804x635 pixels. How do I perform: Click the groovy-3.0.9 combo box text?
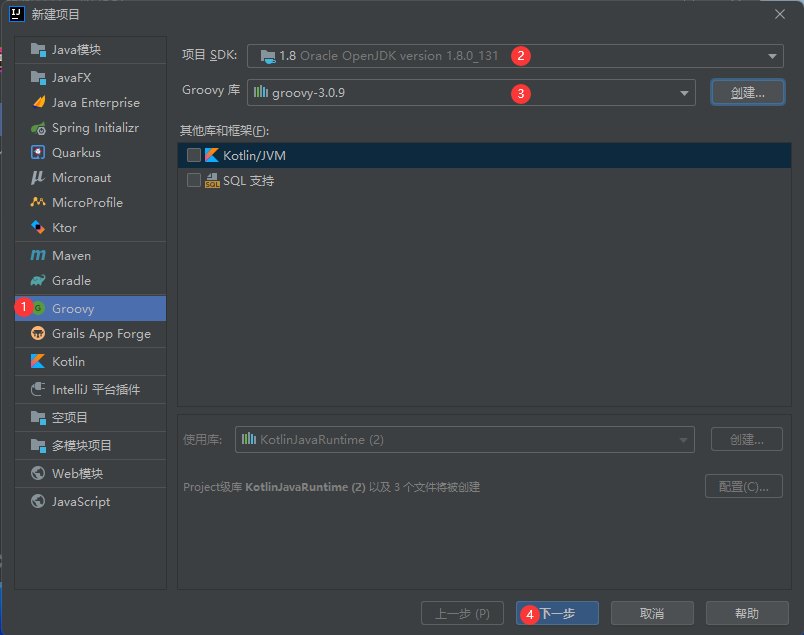[x=308, y=93]
